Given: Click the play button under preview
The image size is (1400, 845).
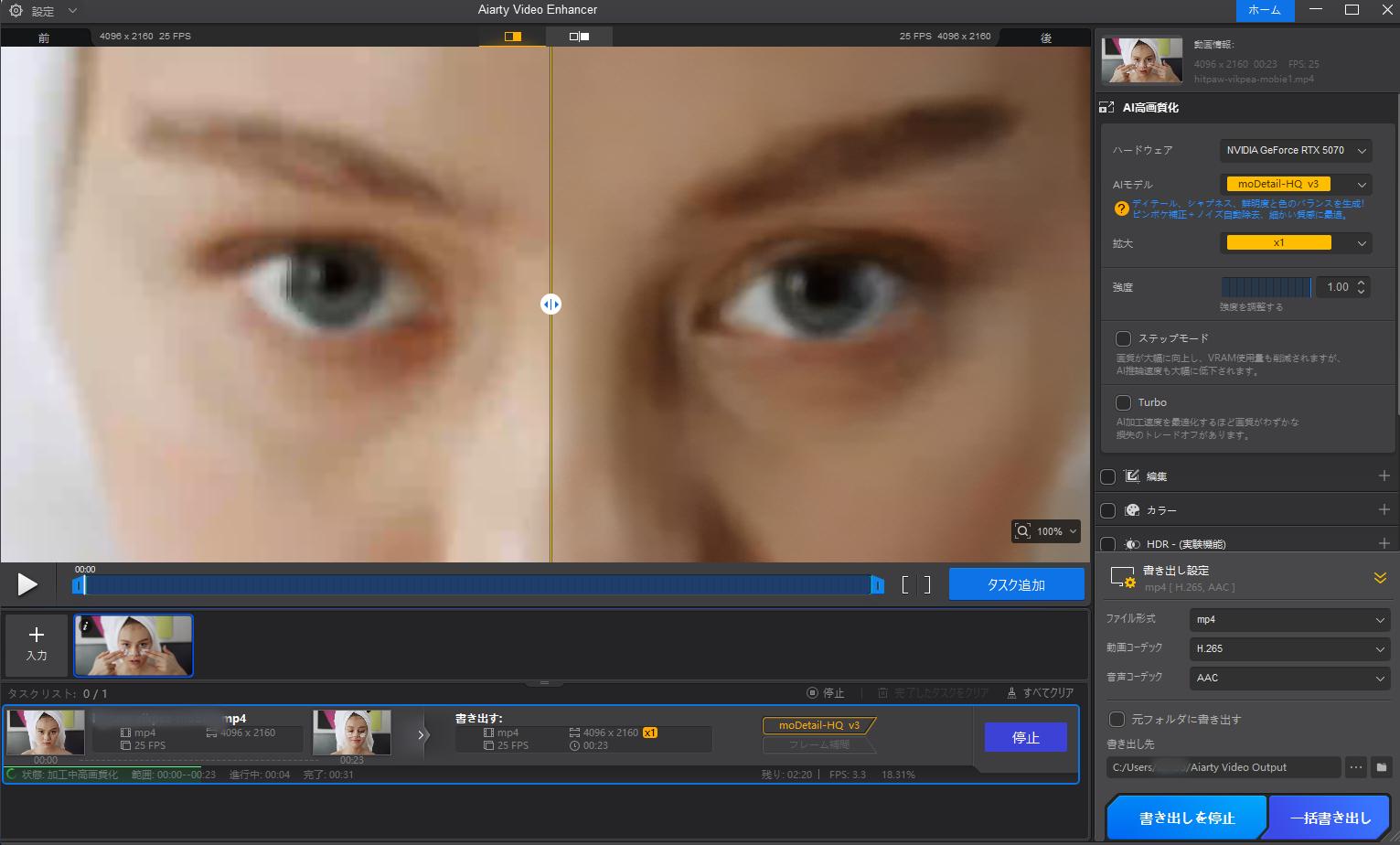Looking at the screenshot, I should 27,584.
